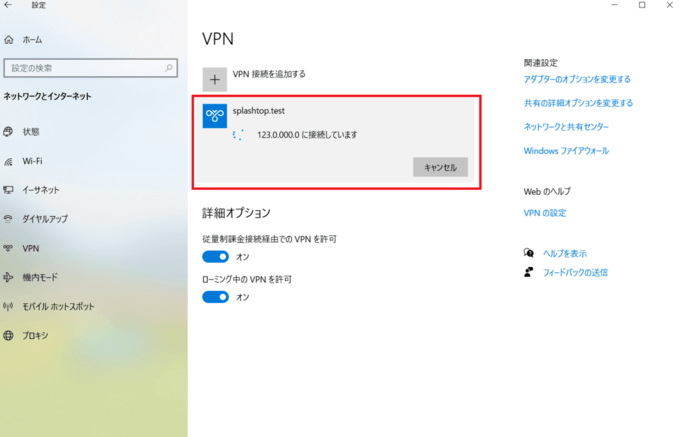Image resolution: width=680 pixels, height=437 pixels.
Task: Open the VPN の設定 help link
Action: [545, 213]
